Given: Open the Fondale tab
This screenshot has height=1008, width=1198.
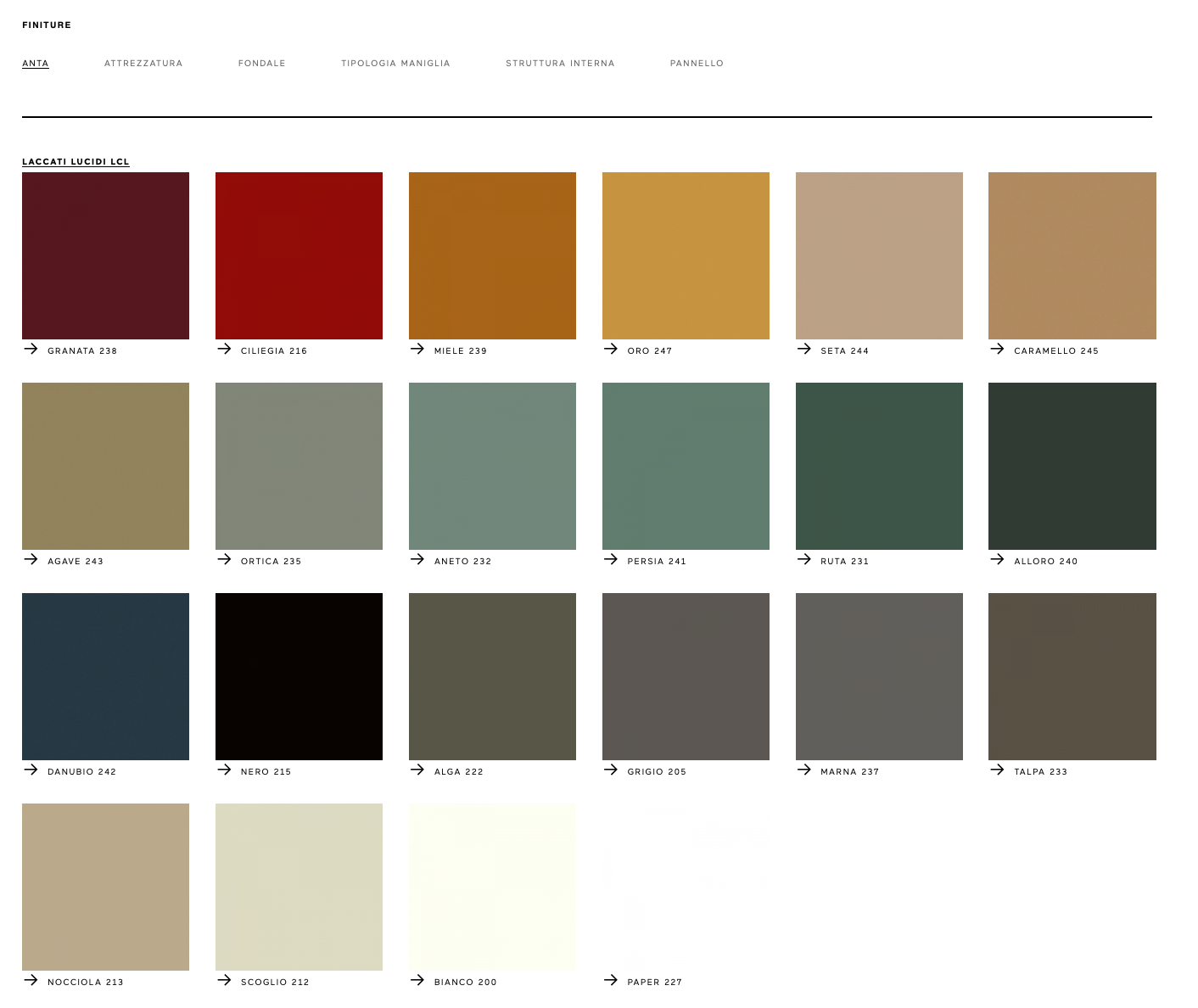Looking at the screenshot, I should tap(261, 64).
